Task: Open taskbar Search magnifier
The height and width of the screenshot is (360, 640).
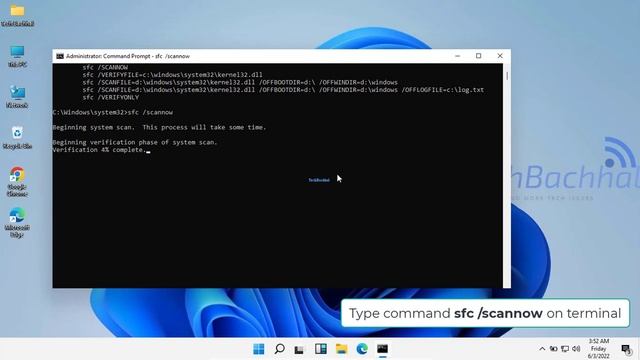Action: click(x=280, y=349)
